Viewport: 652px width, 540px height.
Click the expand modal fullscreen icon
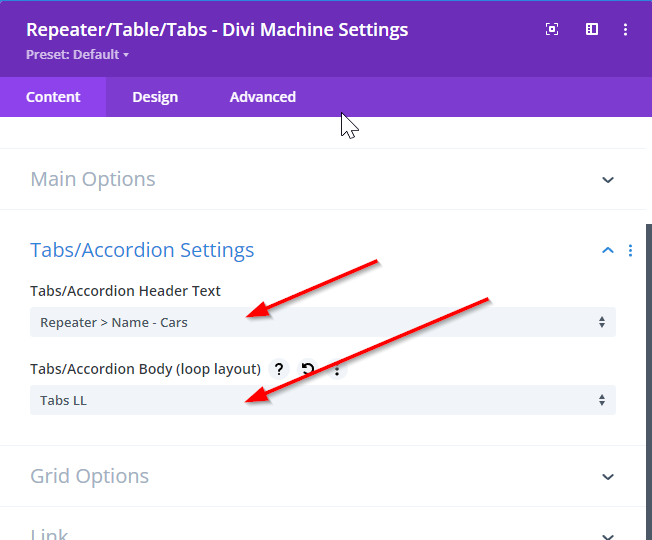click(552, 30)
